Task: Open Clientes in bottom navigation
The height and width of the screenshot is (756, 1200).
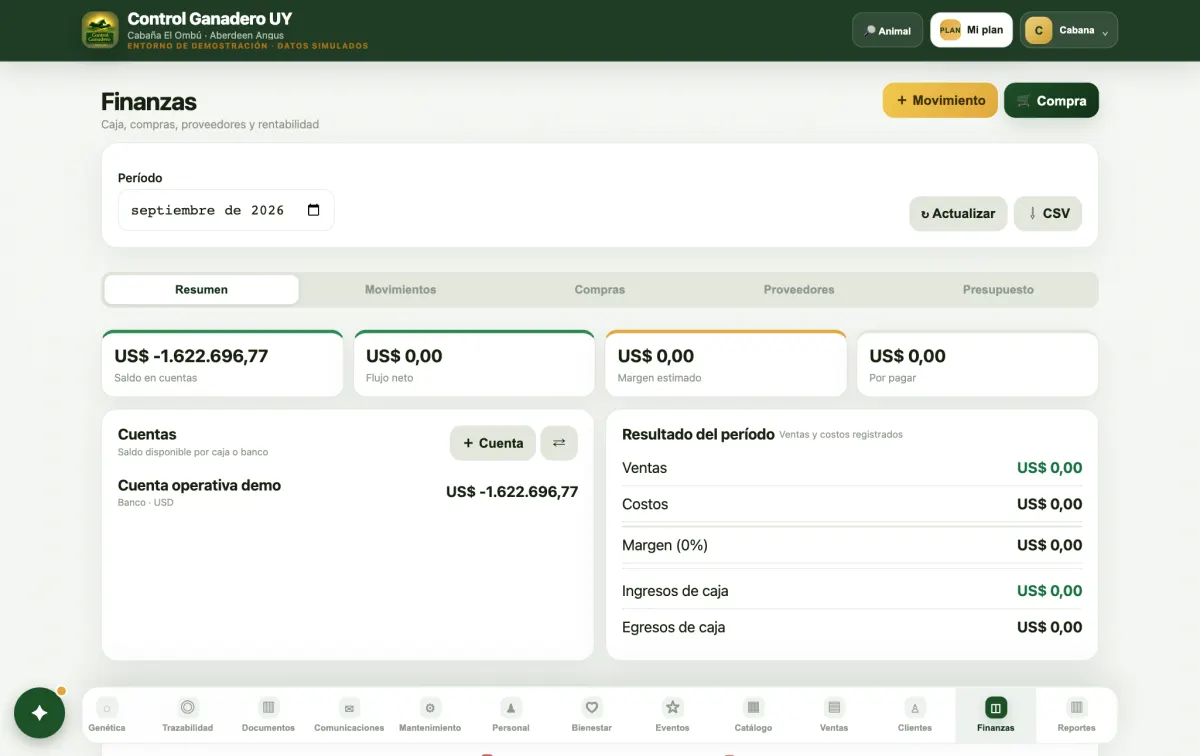Action: coord(915,715)
